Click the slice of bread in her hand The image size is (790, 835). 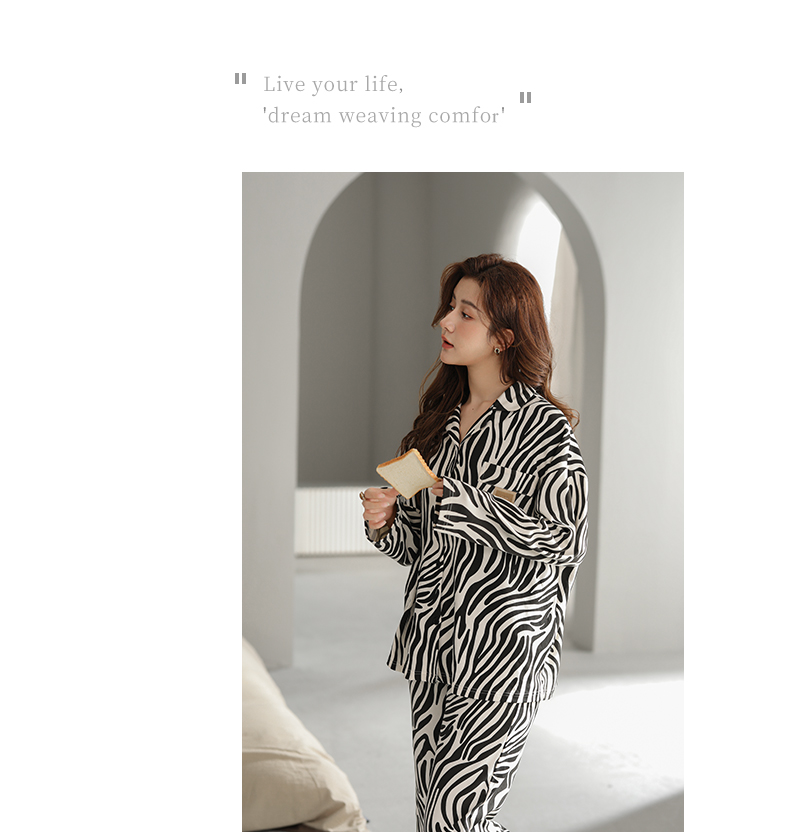pos(408,473)
